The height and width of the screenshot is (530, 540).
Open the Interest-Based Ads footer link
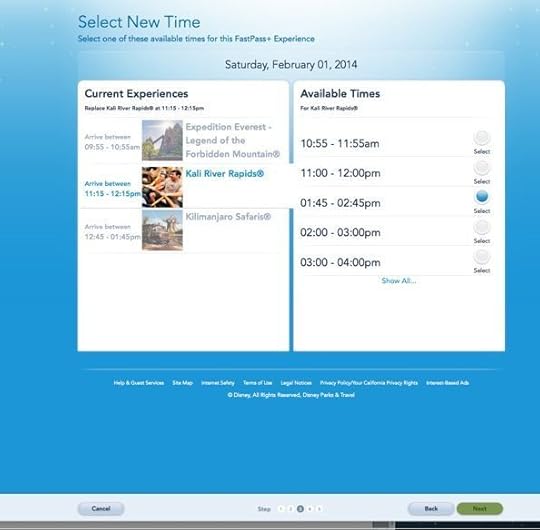click(447, 383)
